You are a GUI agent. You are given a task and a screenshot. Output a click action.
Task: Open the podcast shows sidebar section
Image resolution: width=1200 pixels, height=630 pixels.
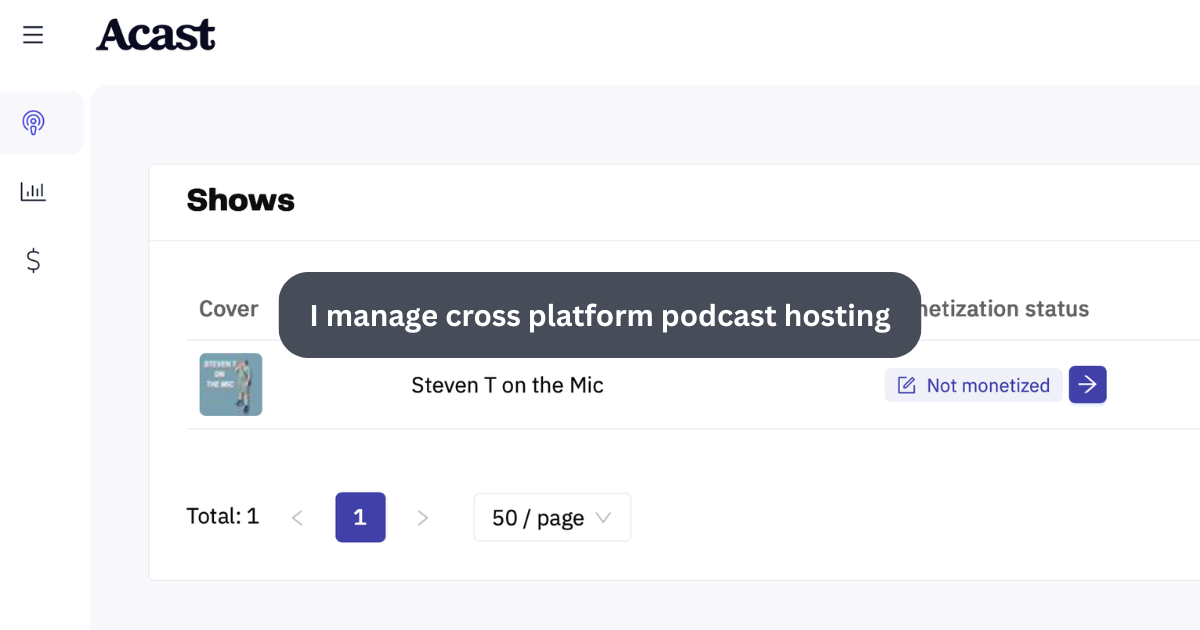33,123
